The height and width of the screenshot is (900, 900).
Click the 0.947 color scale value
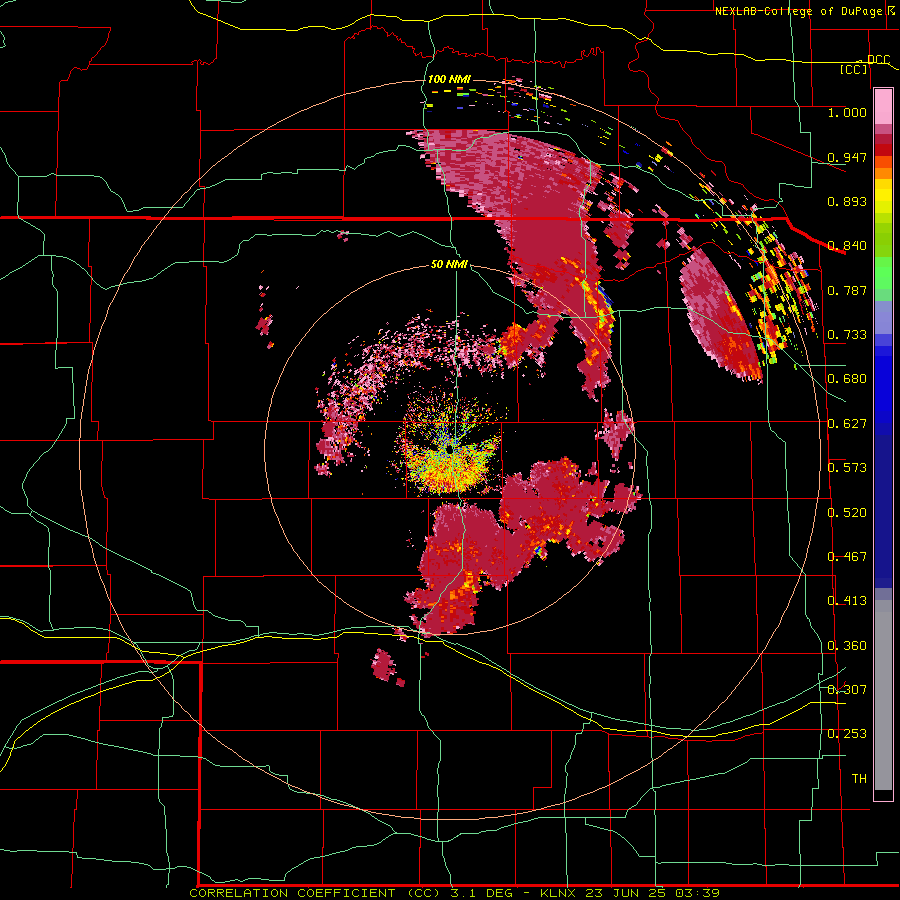[x=847, y=157]
